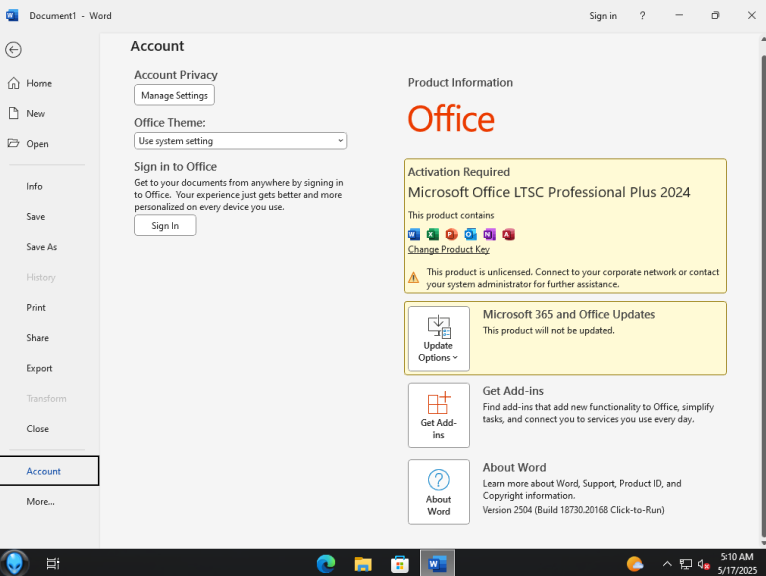766x576 pixels.
Task: Open File Explorer from the taskbar
Action: (x=363, y=564)
